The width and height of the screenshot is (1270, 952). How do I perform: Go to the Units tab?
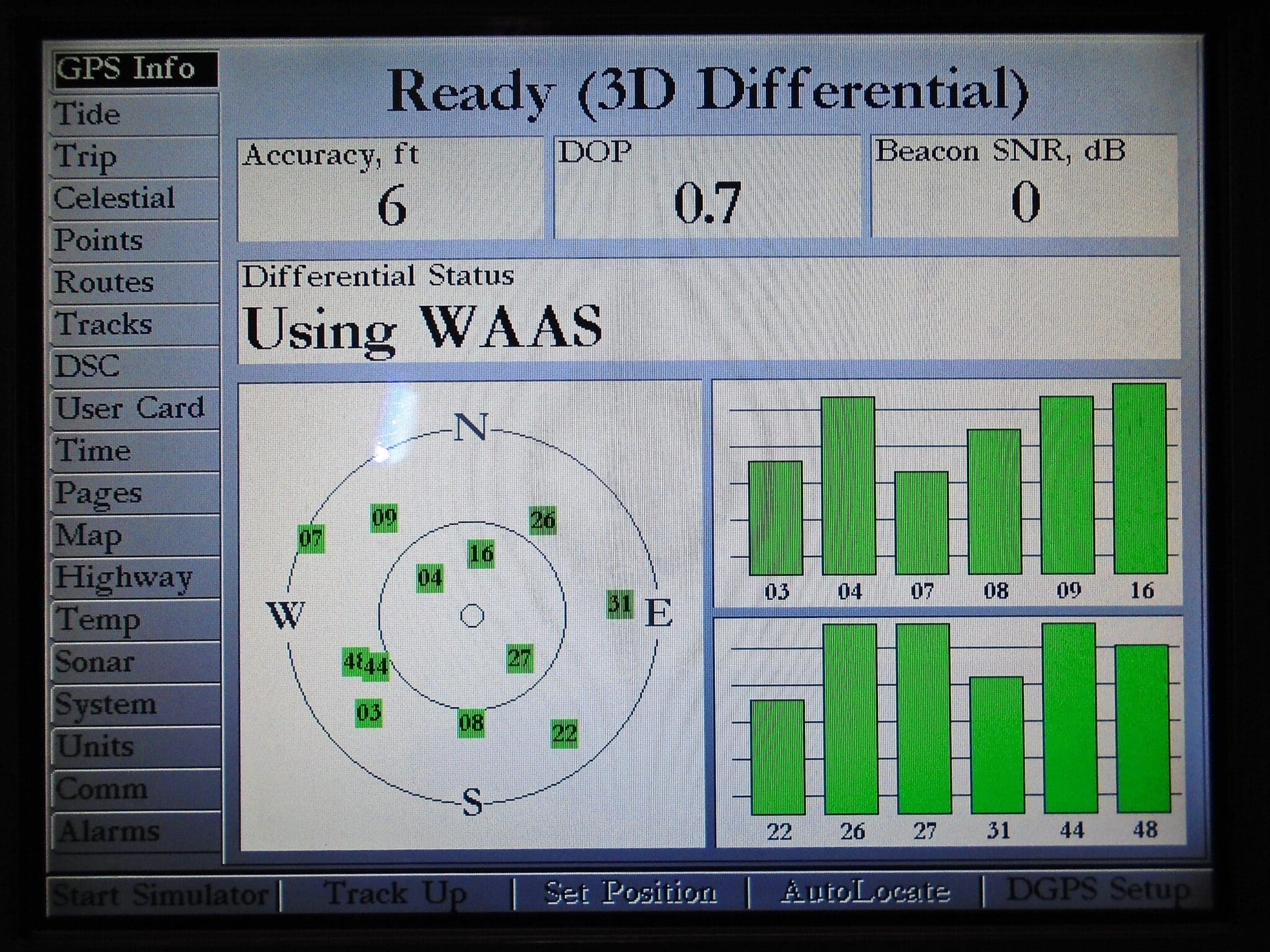135,747
